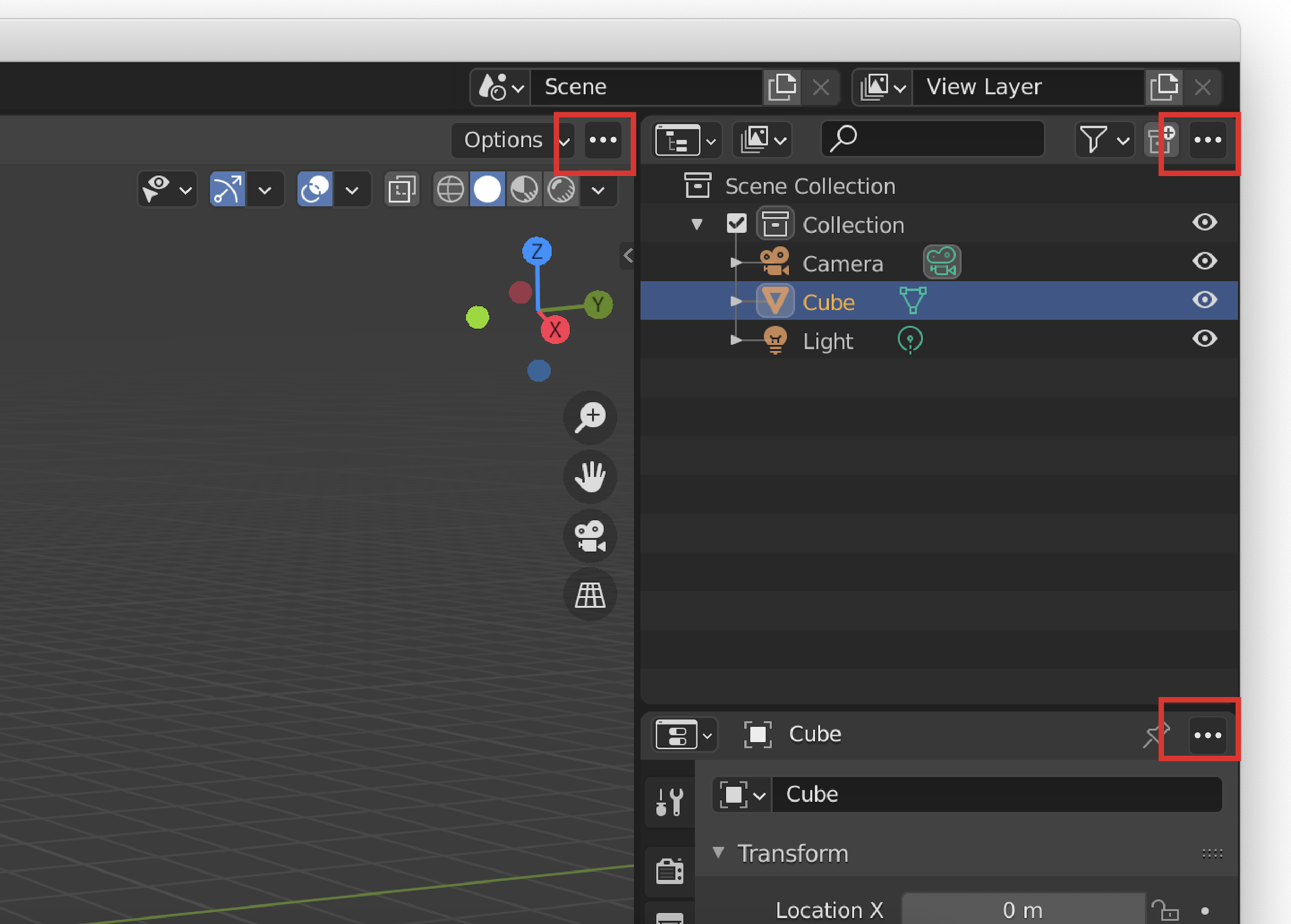Click the Tool tab in properties sidebar
The width and height of the screenshot is (1291, 924).
669,802
